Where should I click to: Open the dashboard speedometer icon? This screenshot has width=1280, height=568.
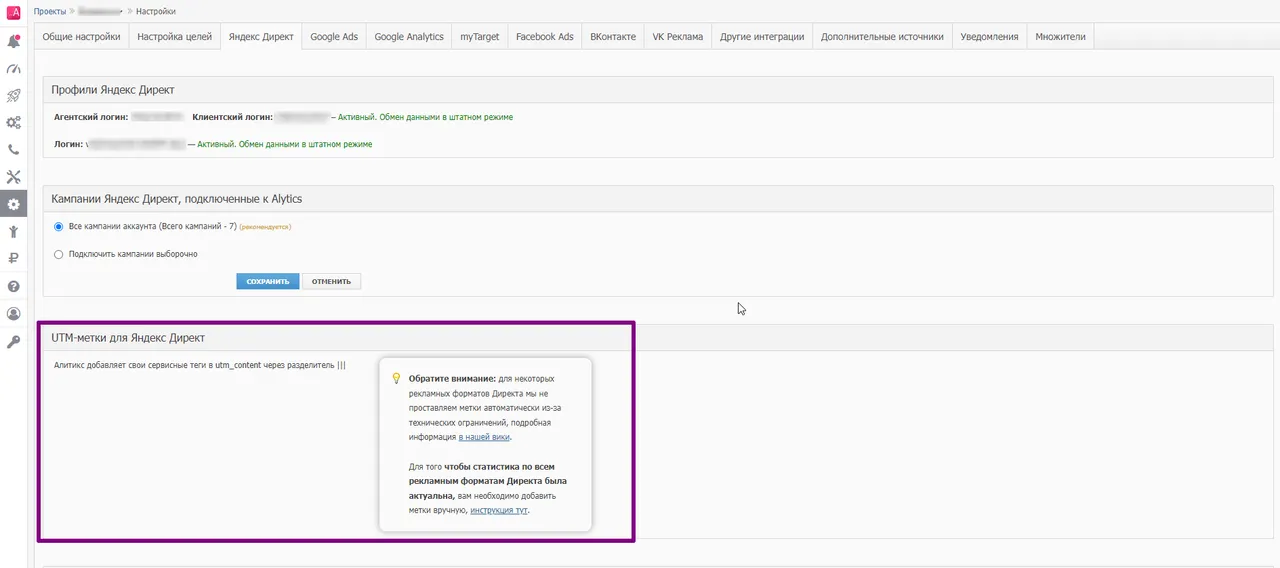(x=14, y=69)
